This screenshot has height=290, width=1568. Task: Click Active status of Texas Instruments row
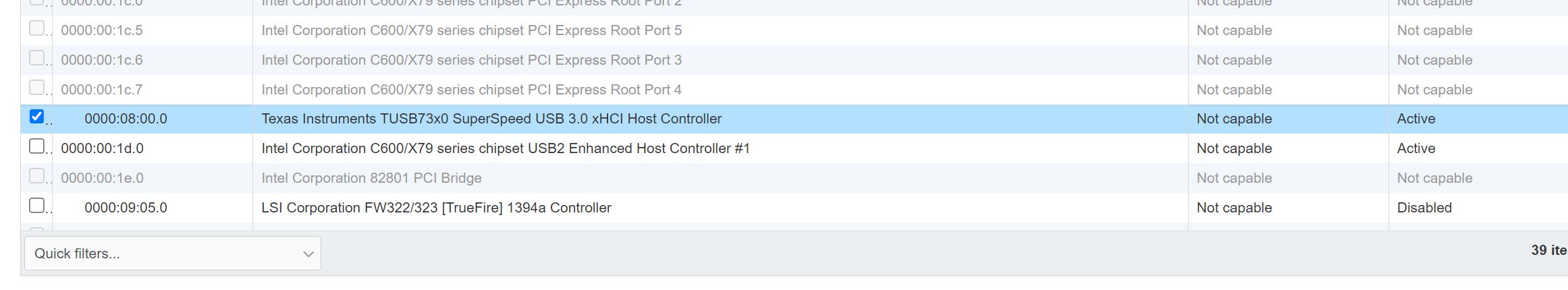[x=1416, y=119]
